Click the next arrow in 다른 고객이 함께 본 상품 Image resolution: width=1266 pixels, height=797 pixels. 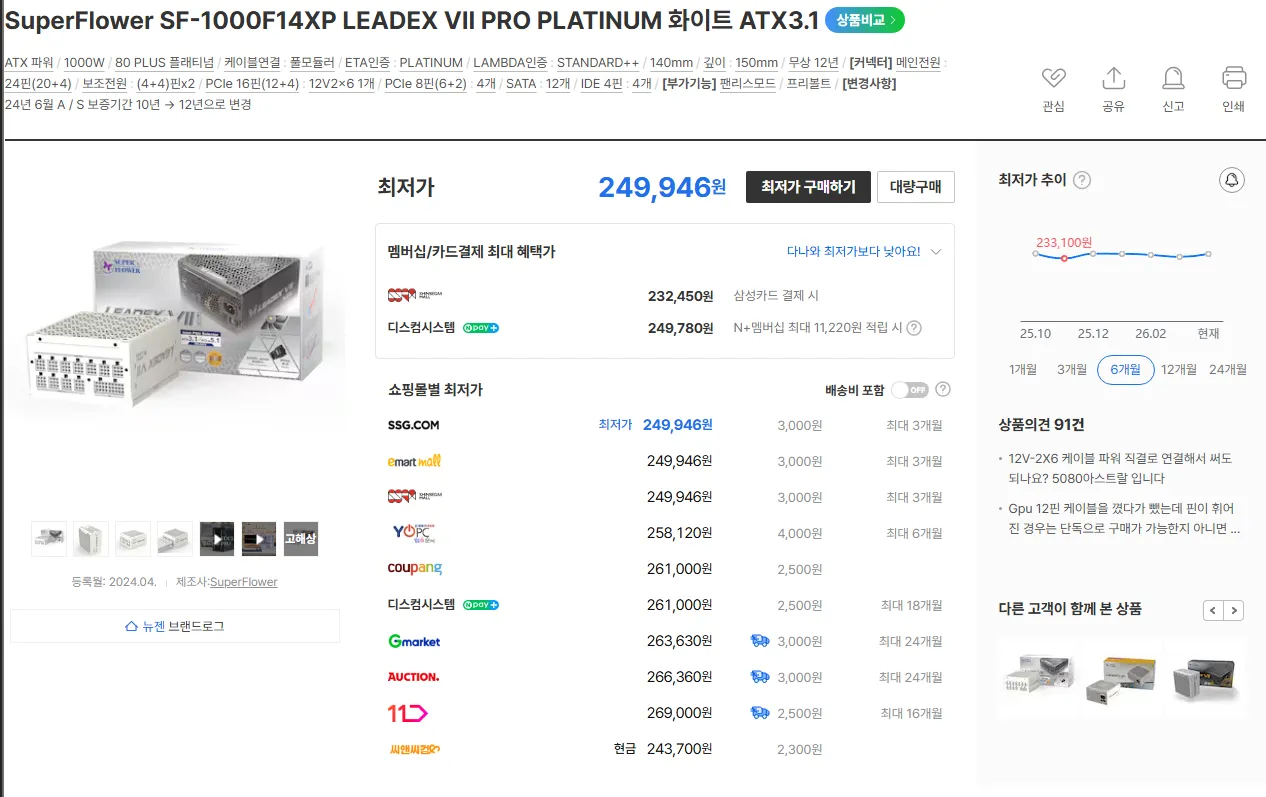1235,610
